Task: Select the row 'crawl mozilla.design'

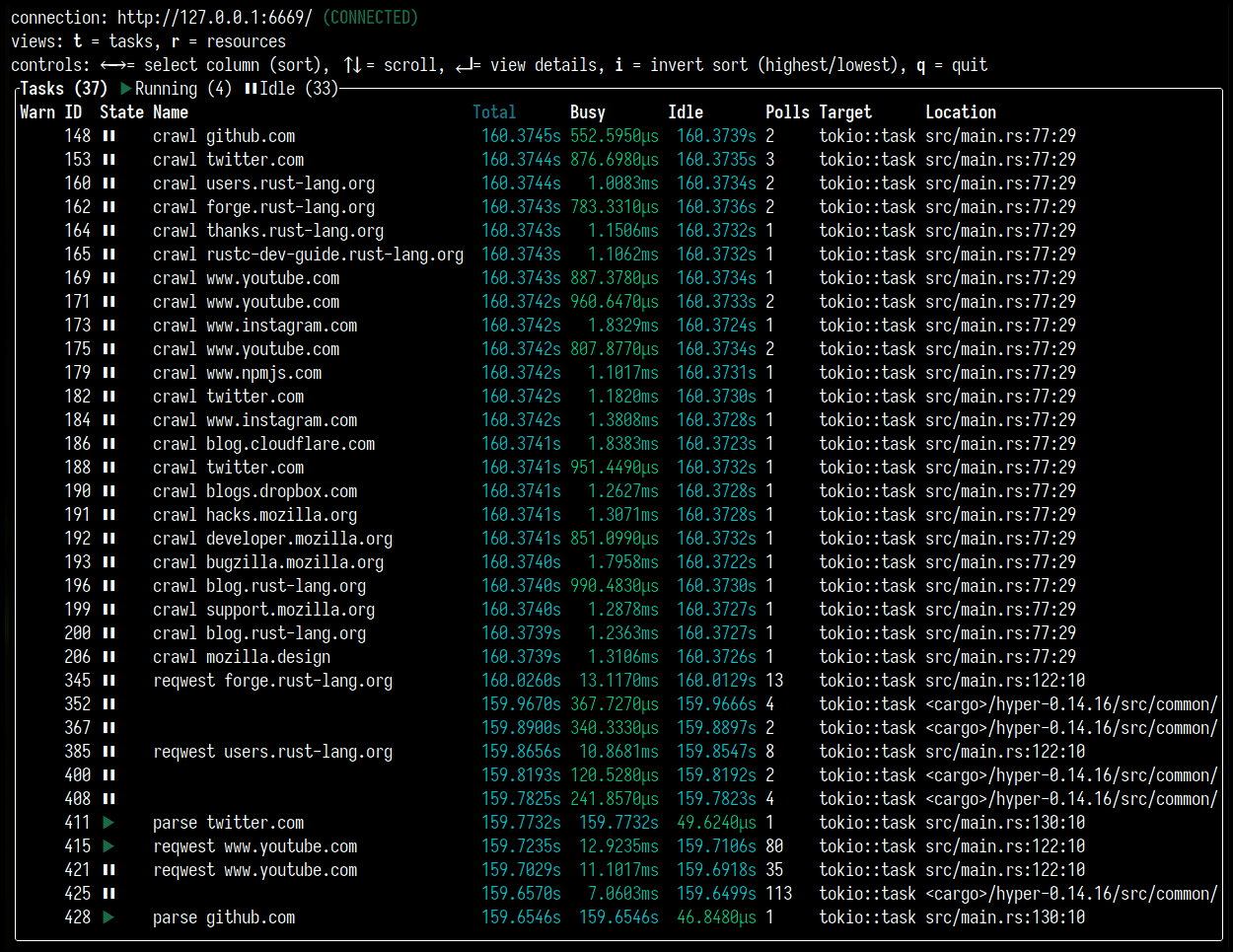Action: (x=619, y=657)
